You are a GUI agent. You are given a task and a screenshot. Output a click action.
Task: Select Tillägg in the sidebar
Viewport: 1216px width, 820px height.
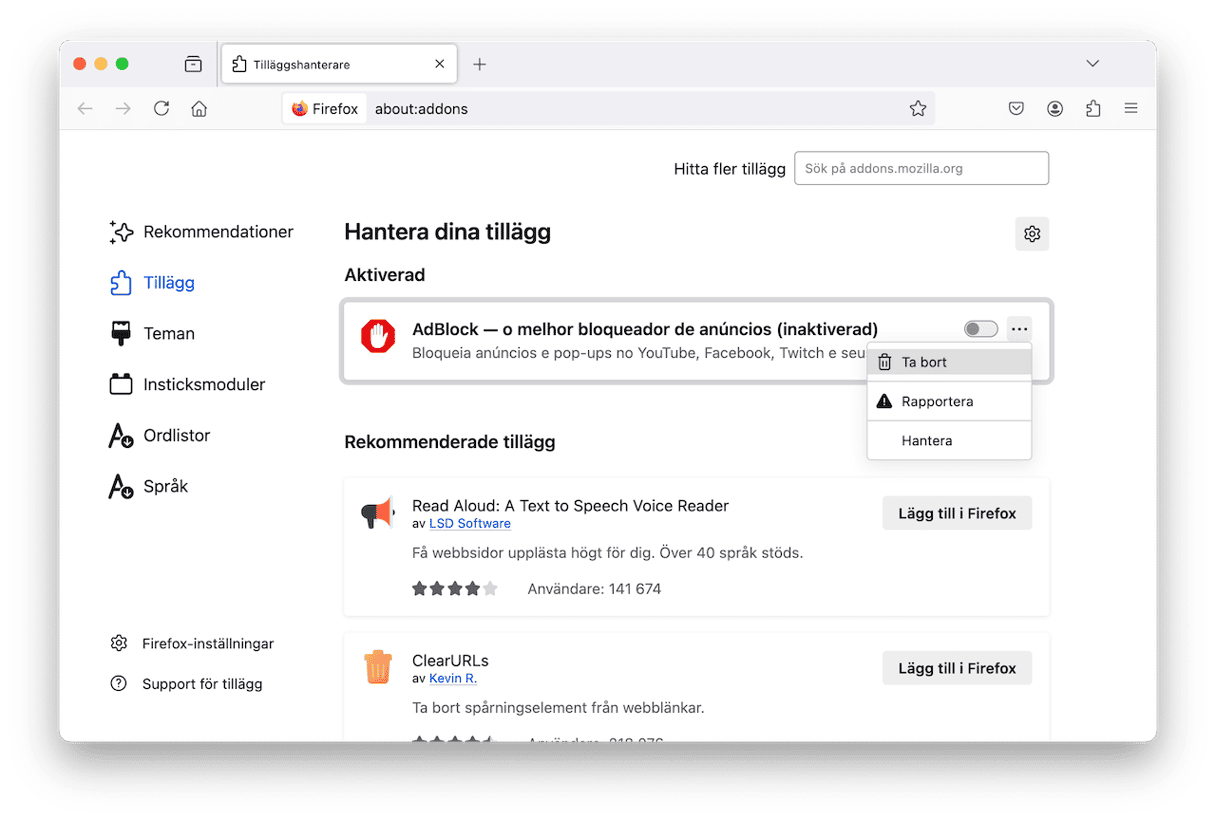tap(152, 283)
